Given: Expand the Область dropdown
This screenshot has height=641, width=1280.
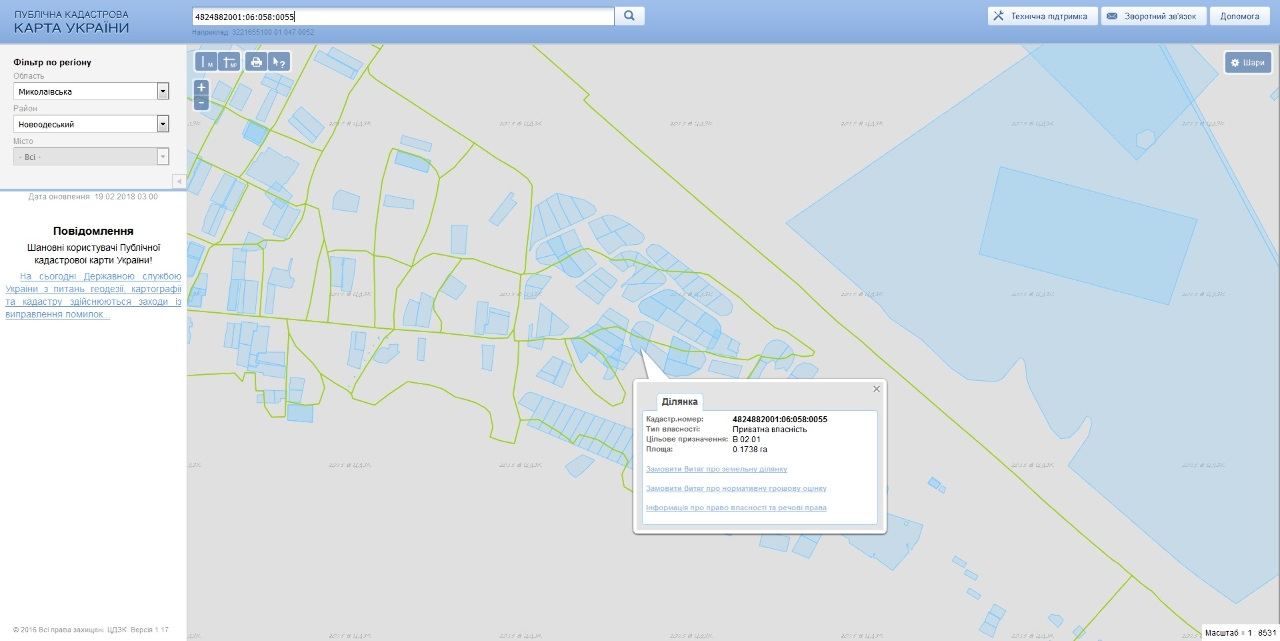Looking at the screenshot, I should pos(162,91).
